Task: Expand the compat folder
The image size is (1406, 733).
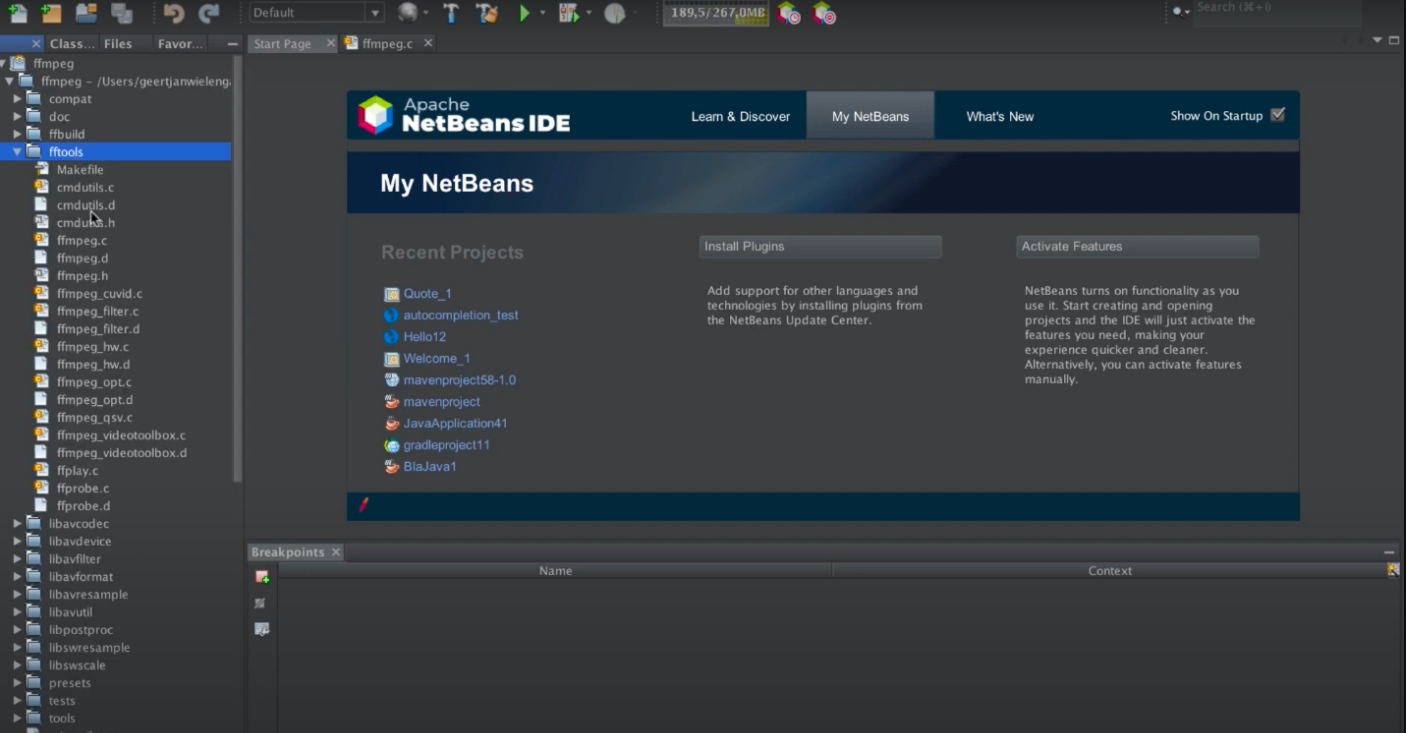Action: coord(17,99)
